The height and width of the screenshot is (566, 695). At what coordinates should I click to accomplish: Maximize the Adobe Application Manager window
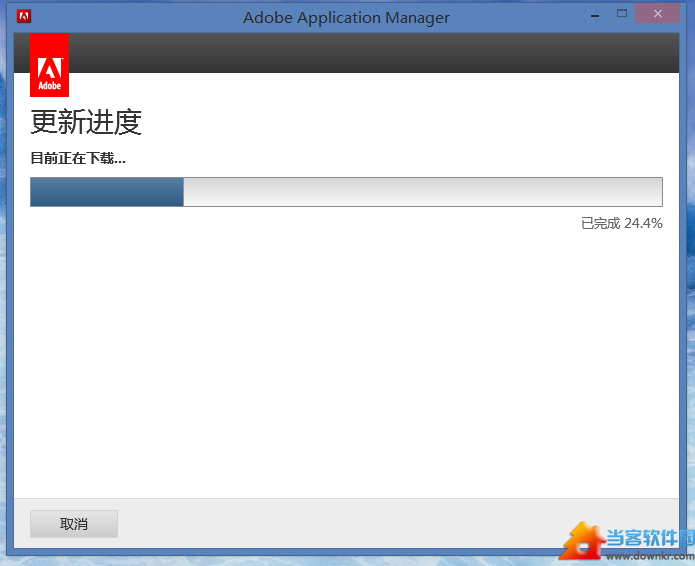(622, 14)
